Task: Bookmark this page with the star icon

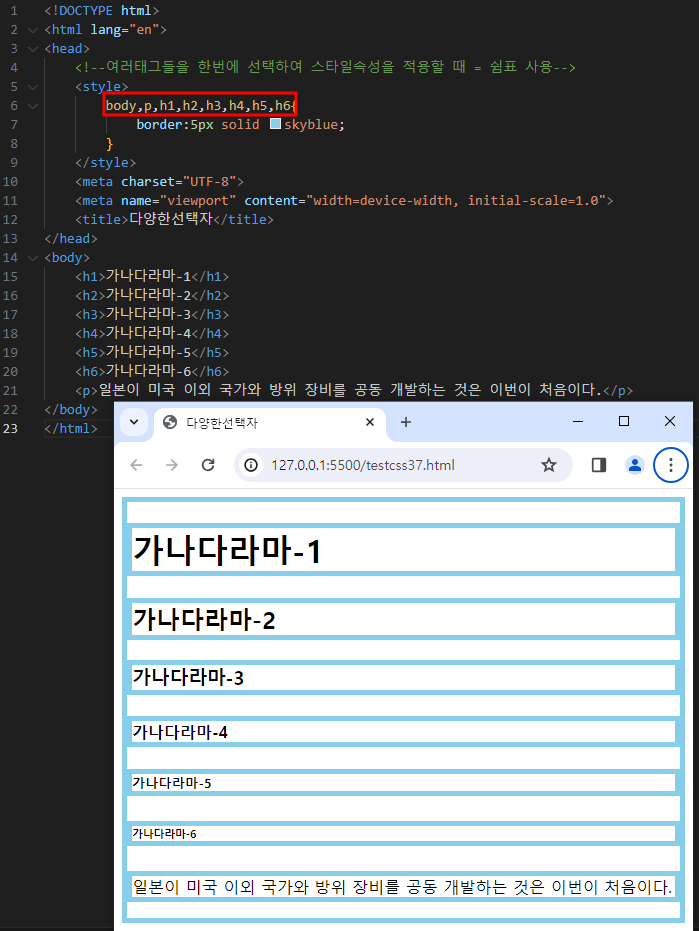Action: [549, 465]
